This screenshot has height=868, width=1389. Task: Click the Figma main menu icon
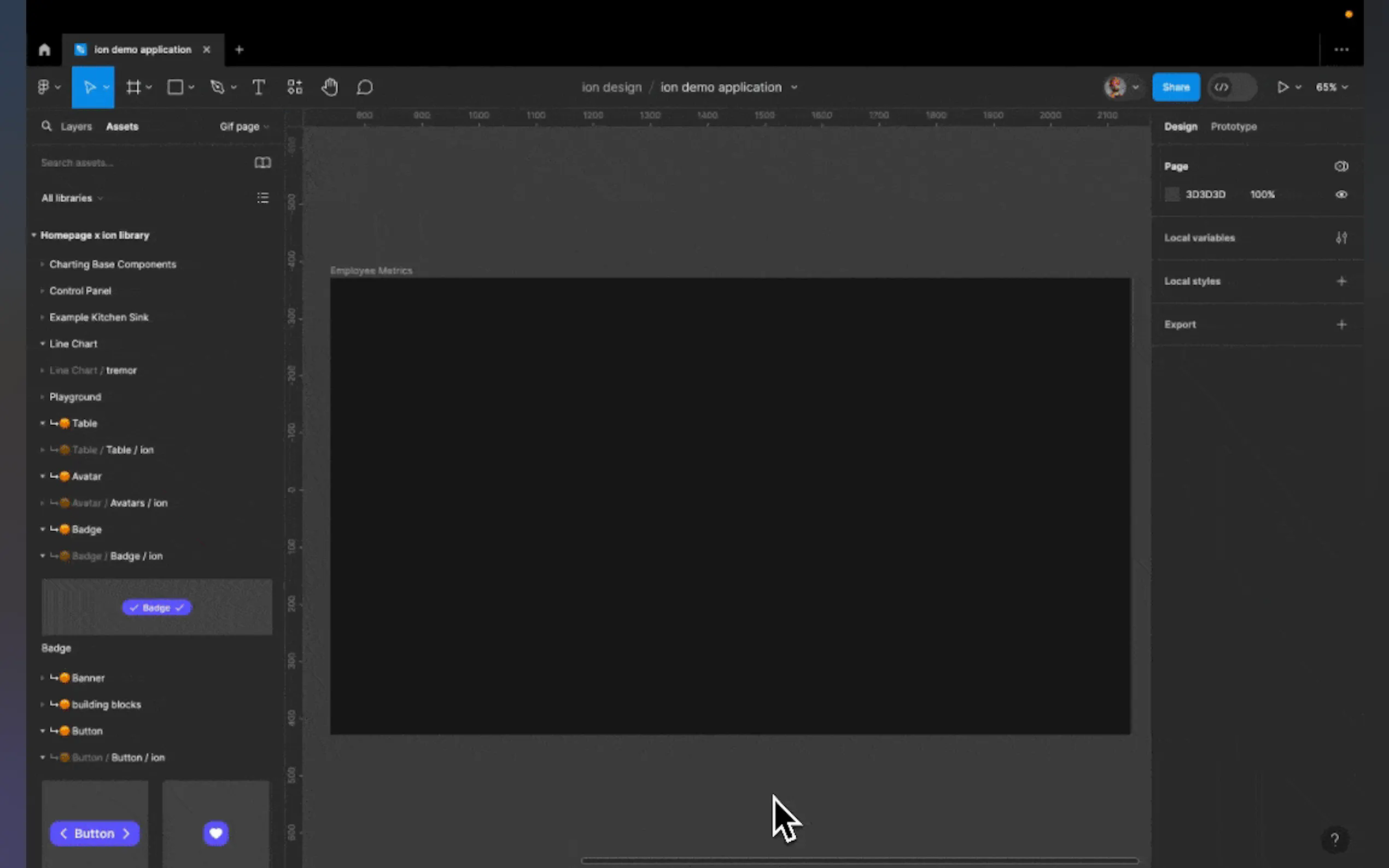pos(44,87)
